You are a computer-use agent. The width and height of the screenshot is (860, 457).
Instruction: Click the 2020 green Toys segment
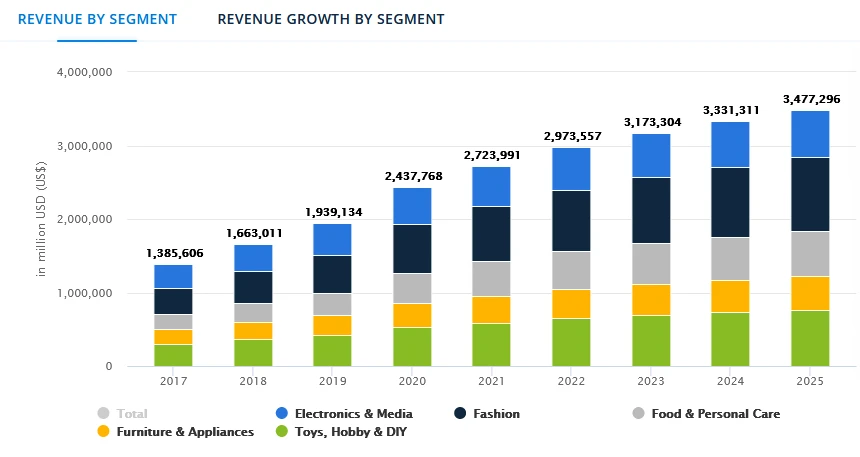pos(412,346)
